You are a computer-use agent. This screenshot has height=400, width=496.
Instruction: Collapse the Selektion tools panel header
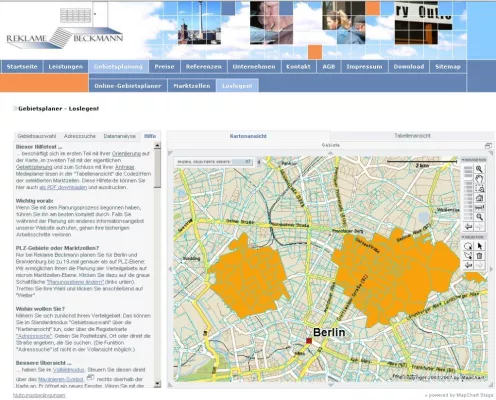(x=474, y=237)
